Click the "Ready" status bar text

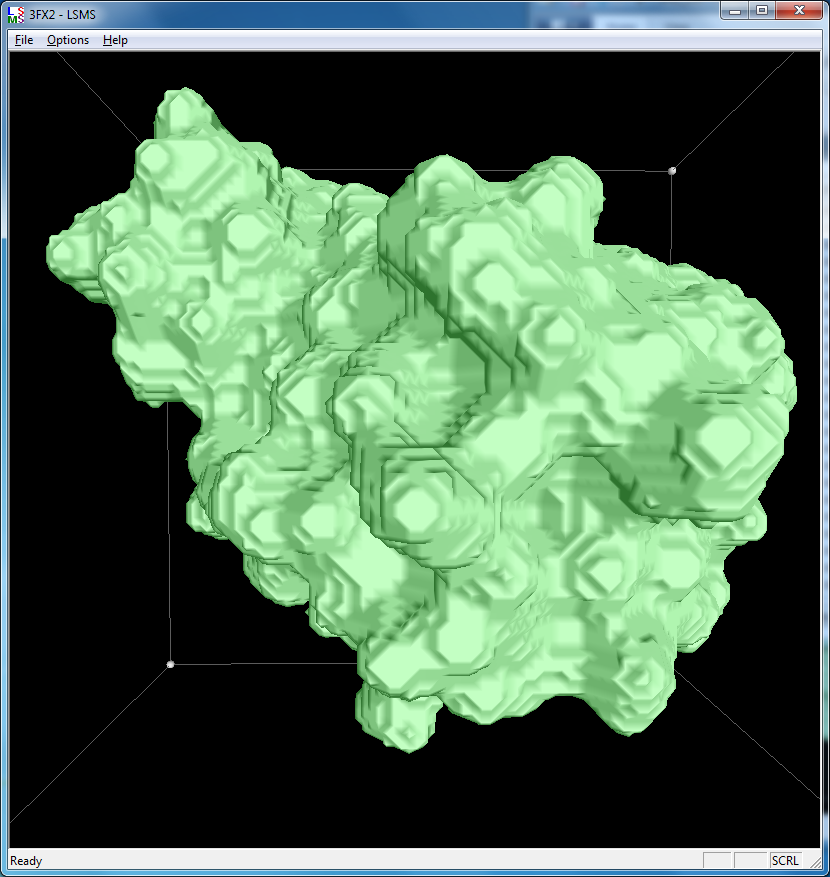[27, 861]
